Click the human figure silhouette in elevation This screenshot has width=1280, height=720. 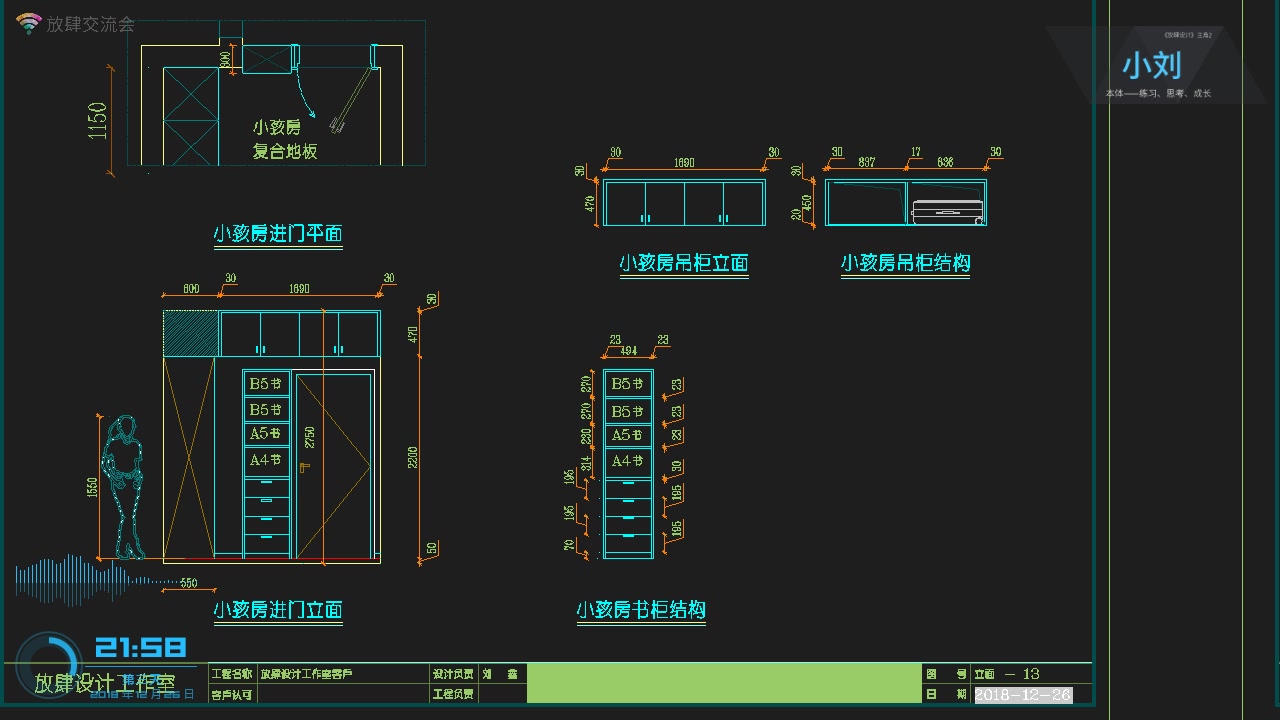tap(125, 487)
